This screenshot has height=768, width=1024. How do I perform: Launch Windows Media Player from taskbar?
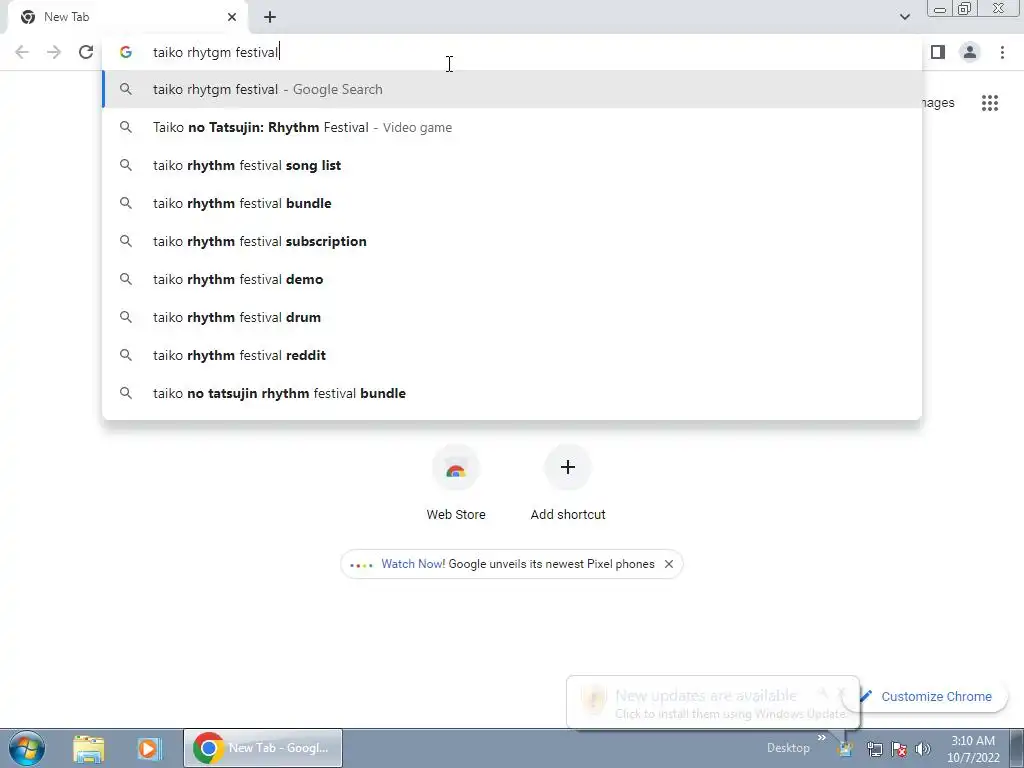(149, 748)
